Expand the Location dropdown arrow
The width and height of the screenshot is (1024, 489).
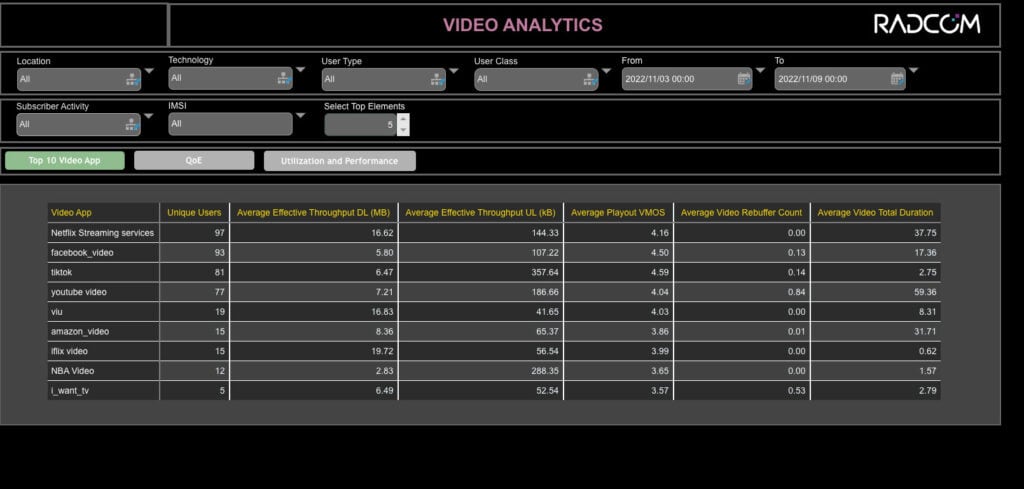[149, 71]
